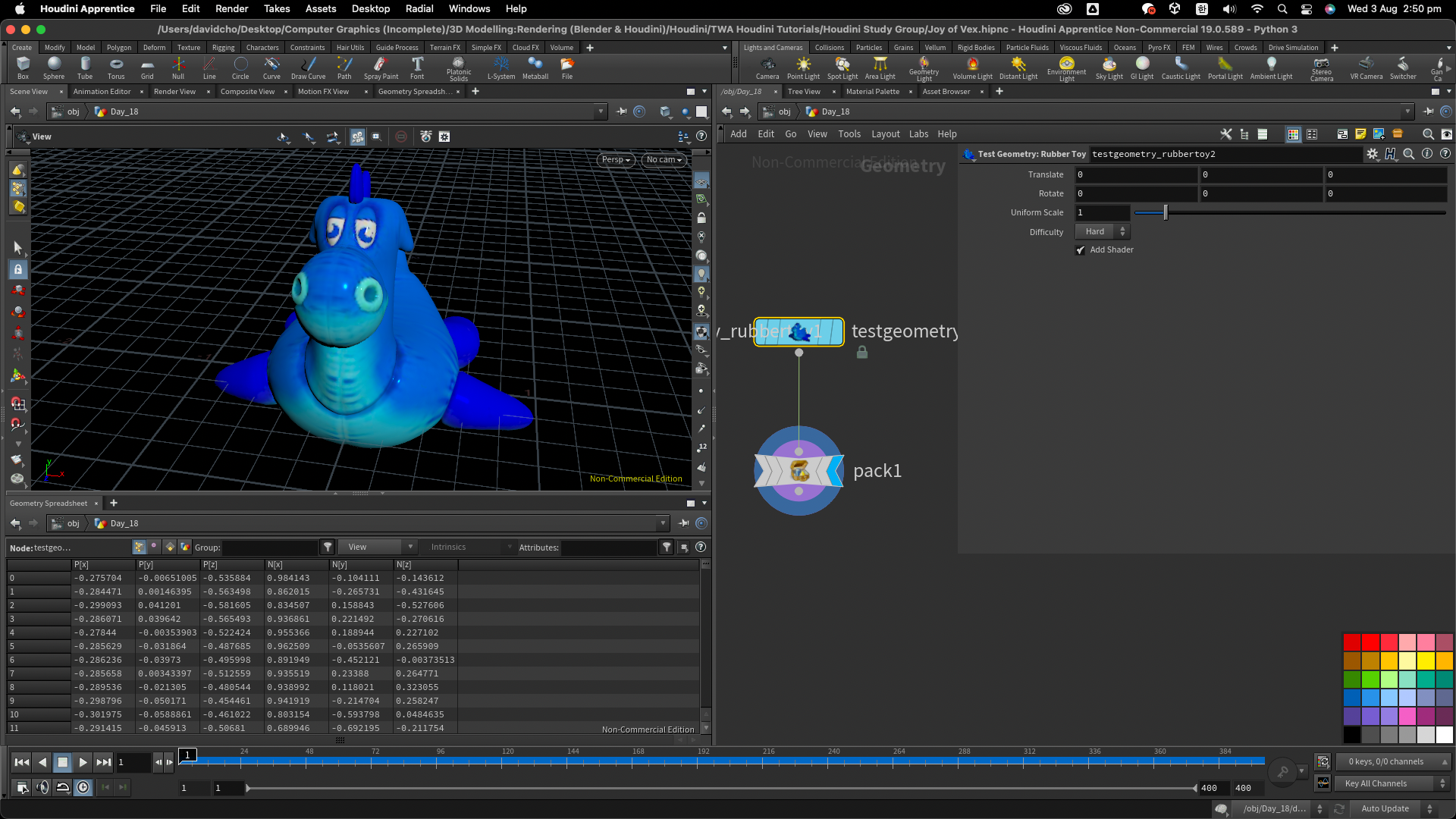This screenshot has width=1456, height=819.
Task: Open the Difficulty dropdown set to Hard
Action: 1103,232
